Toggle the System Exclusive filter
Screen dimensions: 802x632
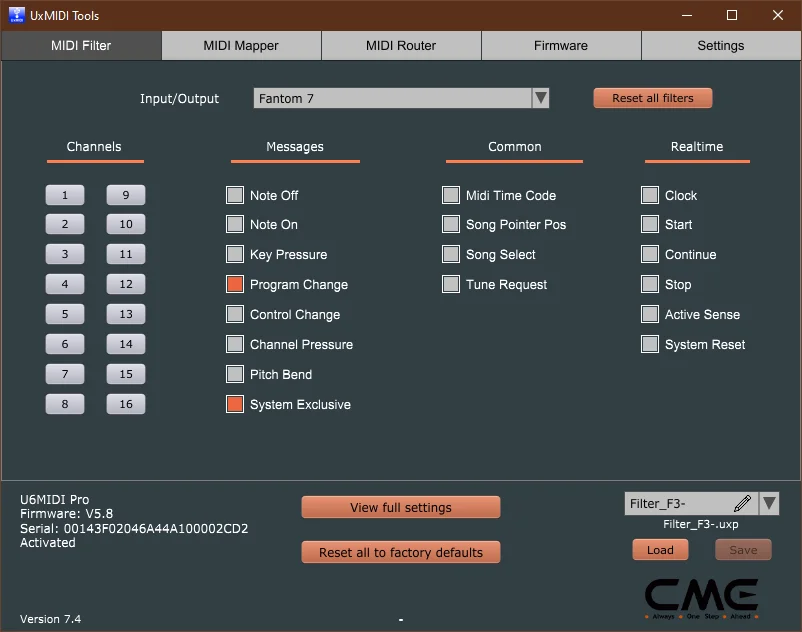click(x=235, y=405)
